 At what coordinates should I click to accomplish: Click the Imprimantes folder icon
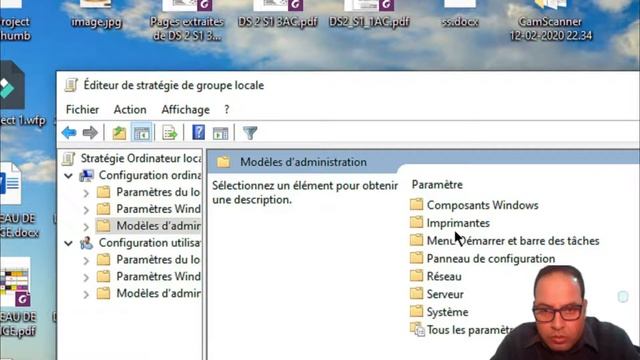coord(416,222)
